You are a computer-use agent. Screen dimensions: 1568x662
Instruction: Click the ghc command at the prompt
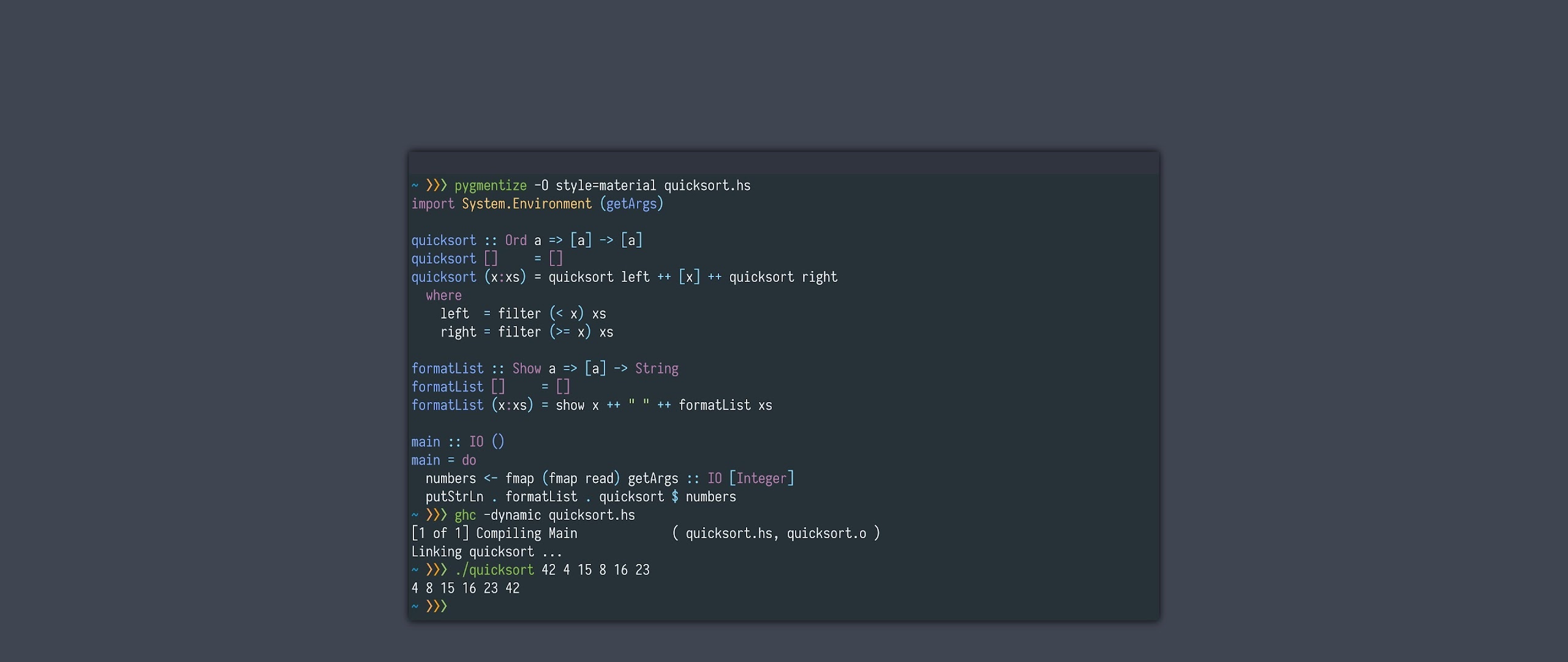(x=465, y=515)
